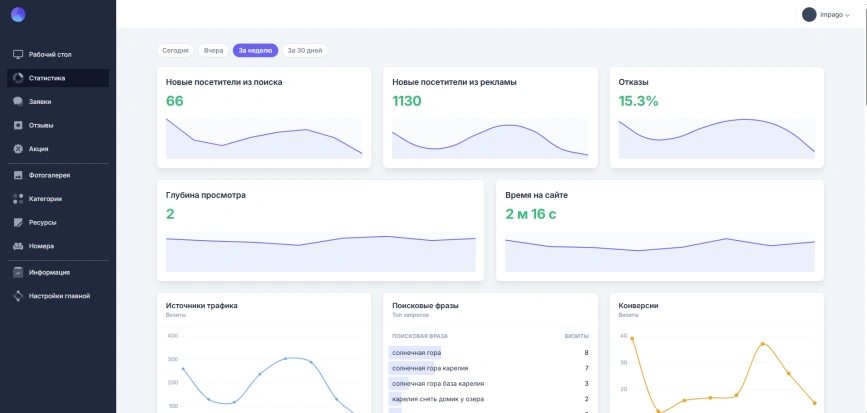
Task: Select the Категории dots icon
Action: 18,199
